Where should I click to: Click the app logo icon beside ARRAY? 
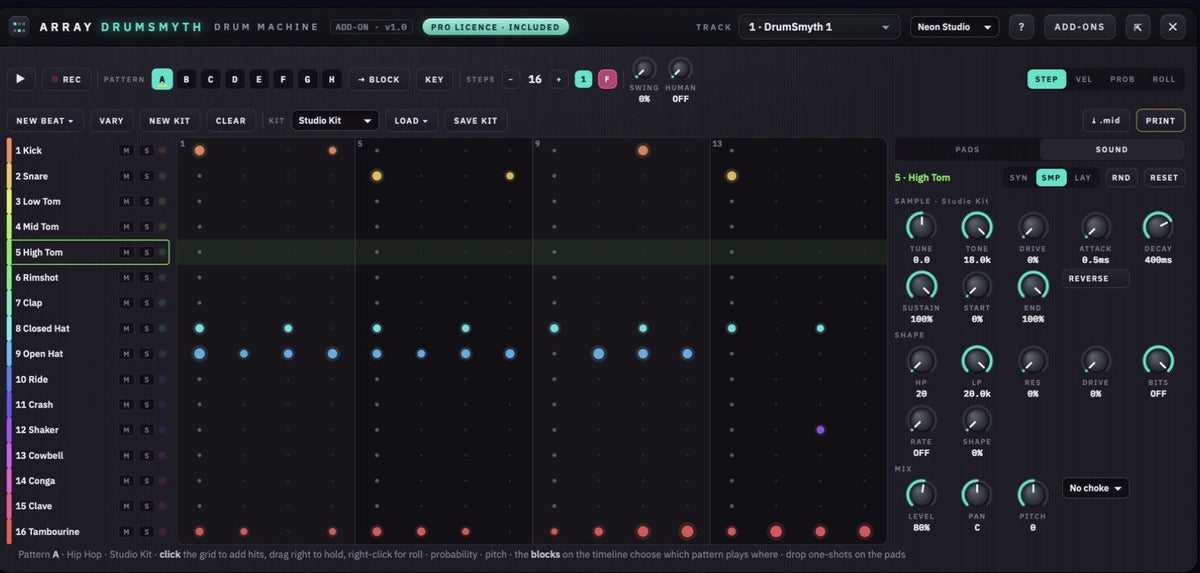tap(19, 27)
